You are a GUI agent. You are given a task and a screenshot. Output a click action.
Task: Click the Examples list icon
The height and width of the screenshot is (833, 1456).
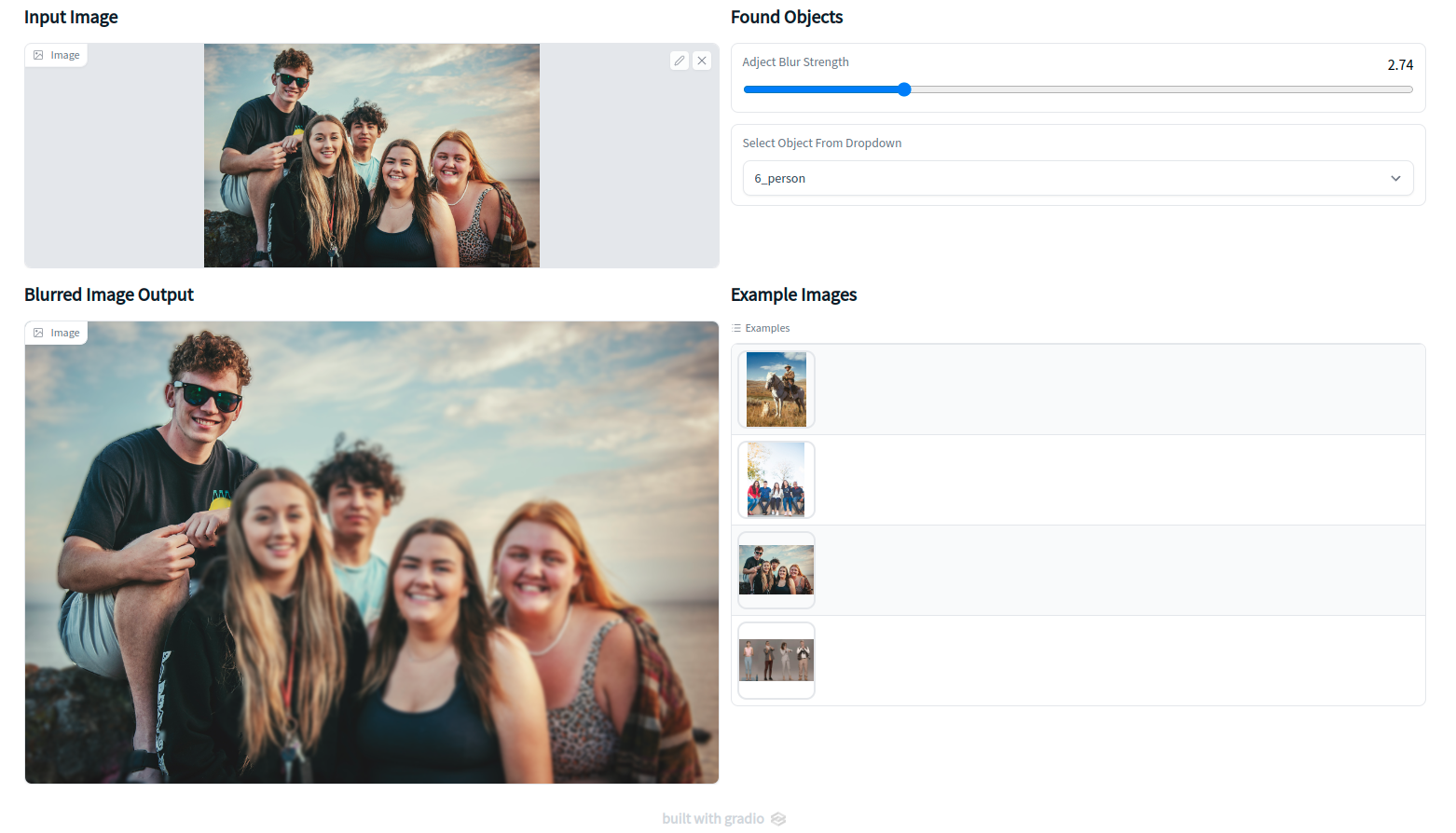[736, 328]
